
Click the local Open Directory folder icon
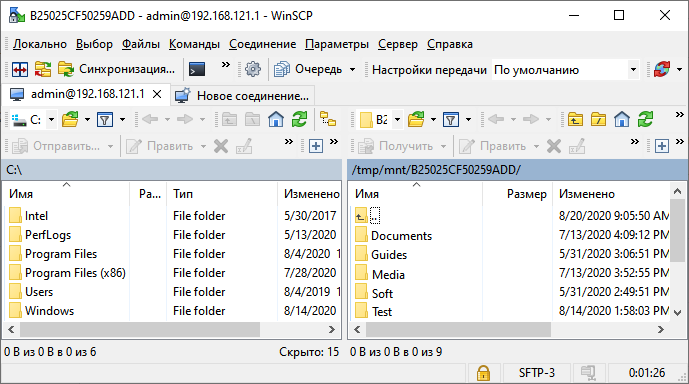click(70, 120)
